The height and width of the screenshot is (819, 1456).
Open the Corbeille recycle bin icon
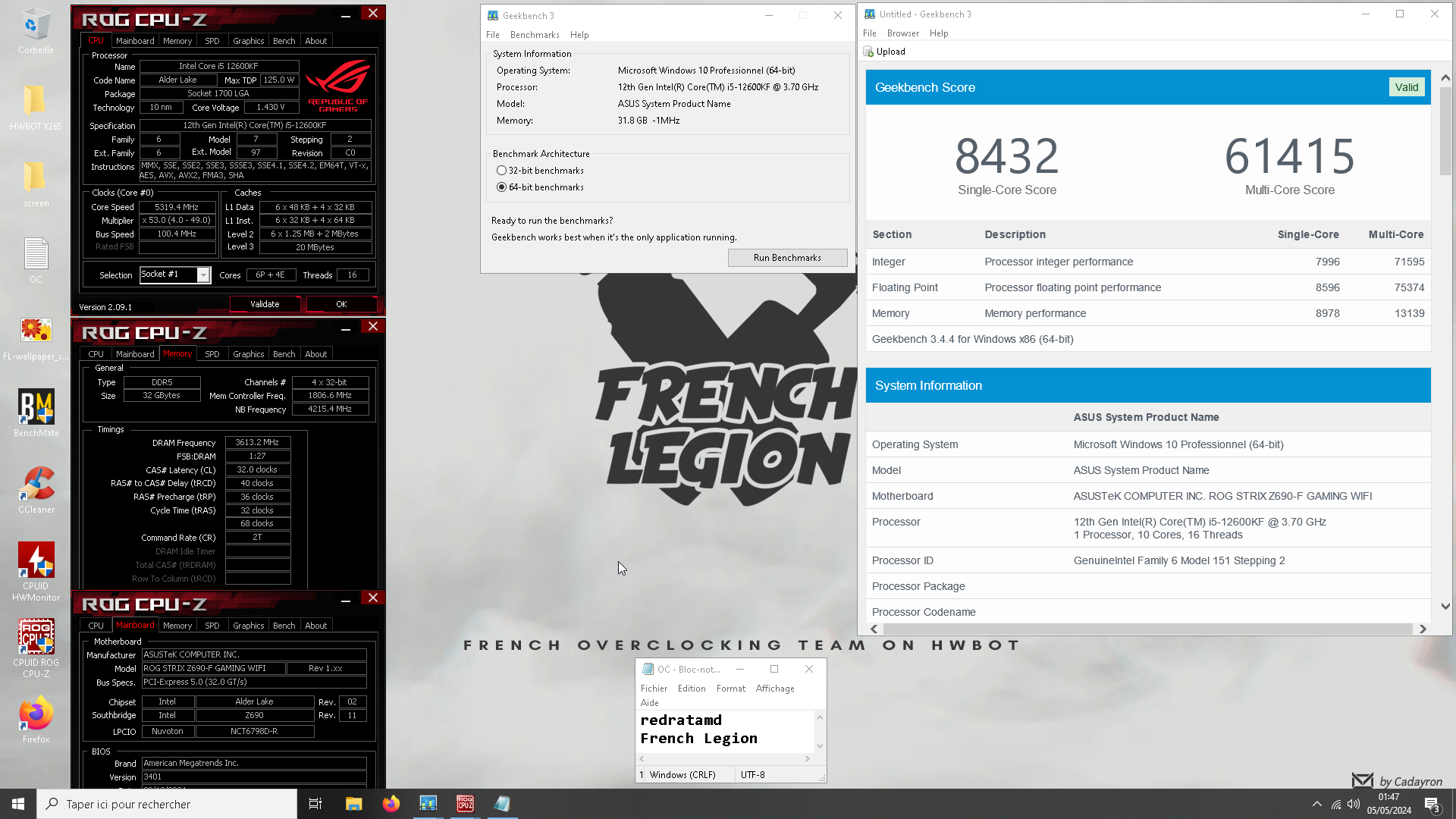click(x=36, y=32)
